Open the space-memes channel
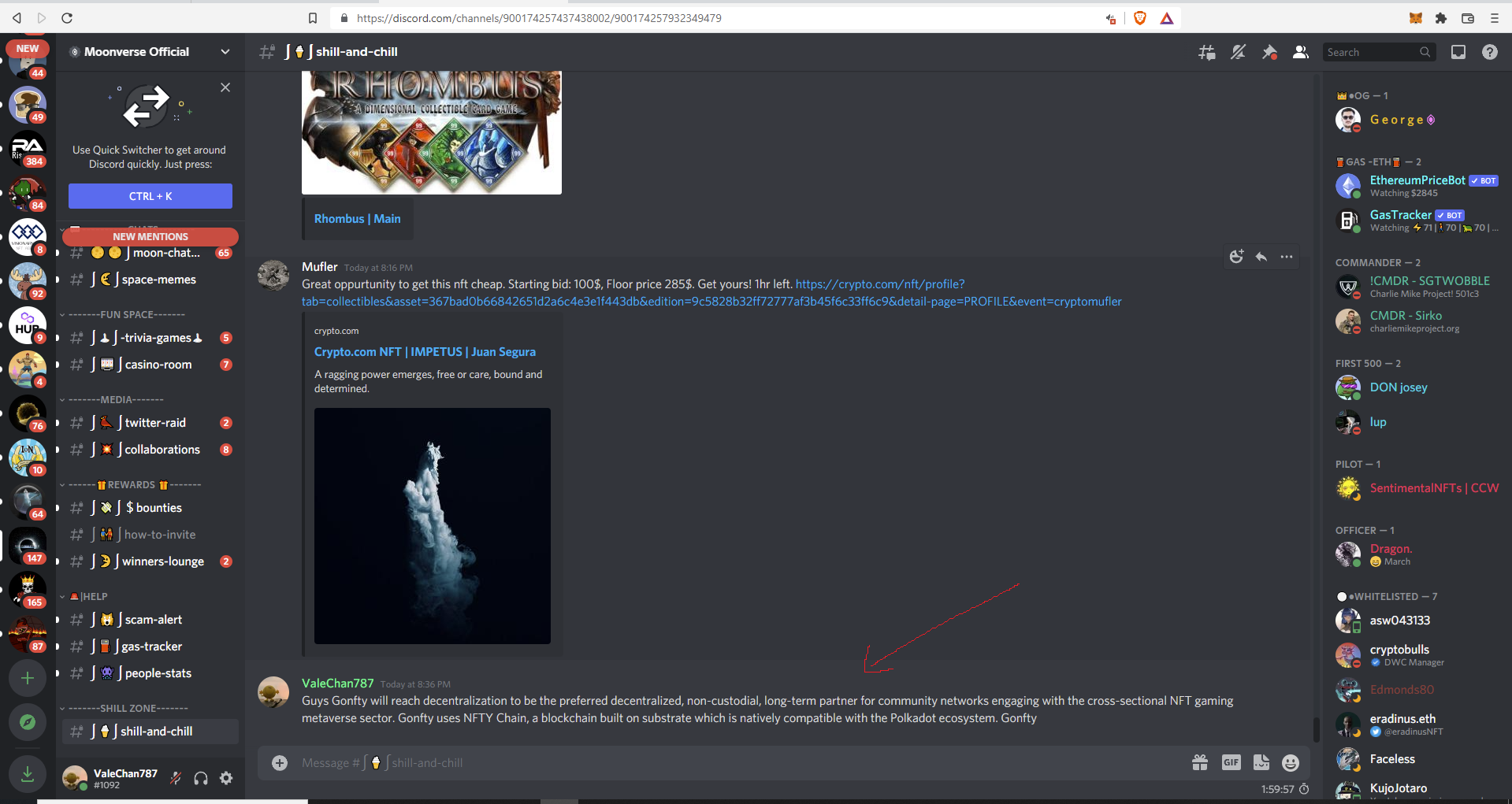The image size is (1512, 804). (x=150, y=280)
